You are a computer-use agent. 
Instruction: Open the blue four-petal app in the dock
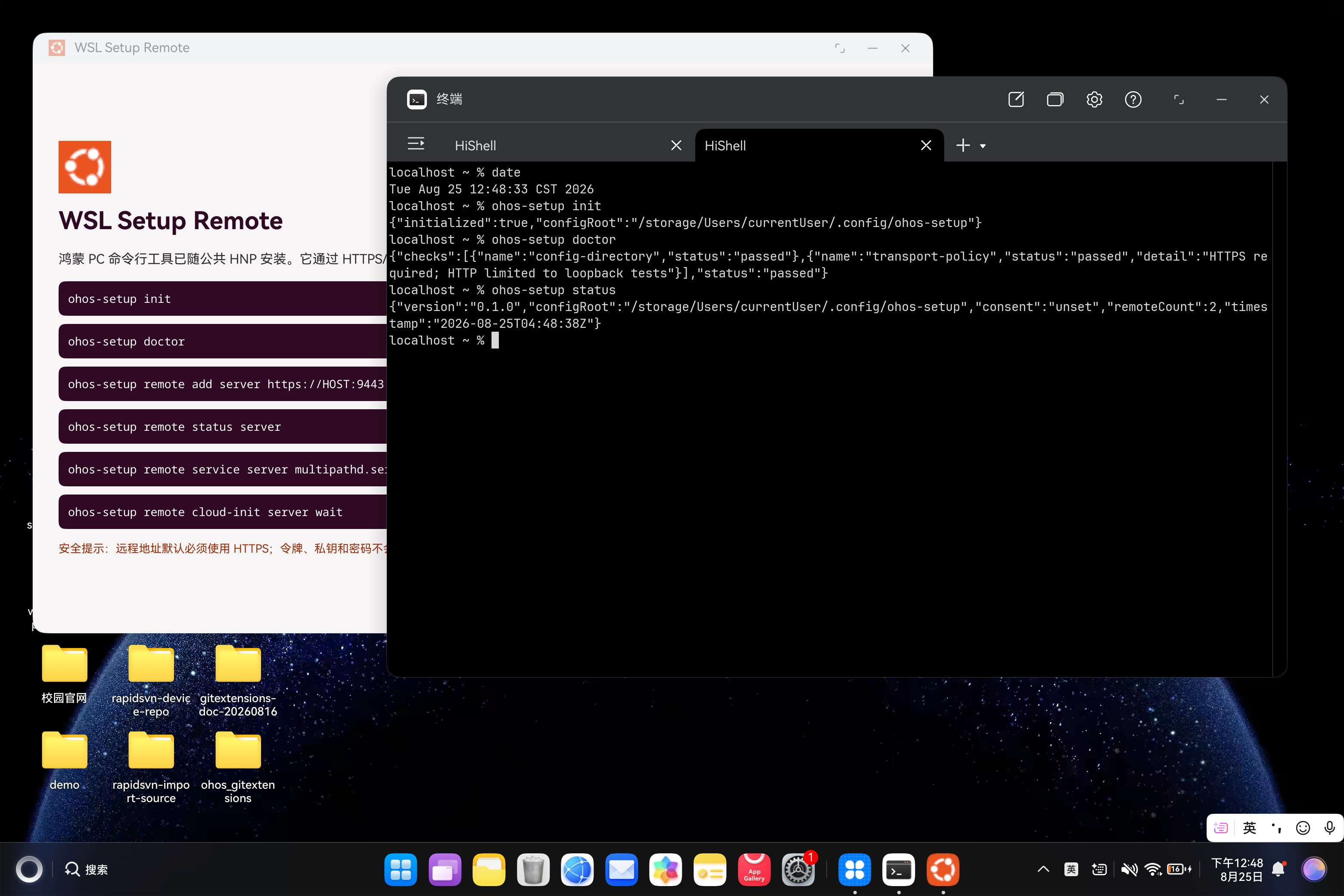tap(855, 870)
